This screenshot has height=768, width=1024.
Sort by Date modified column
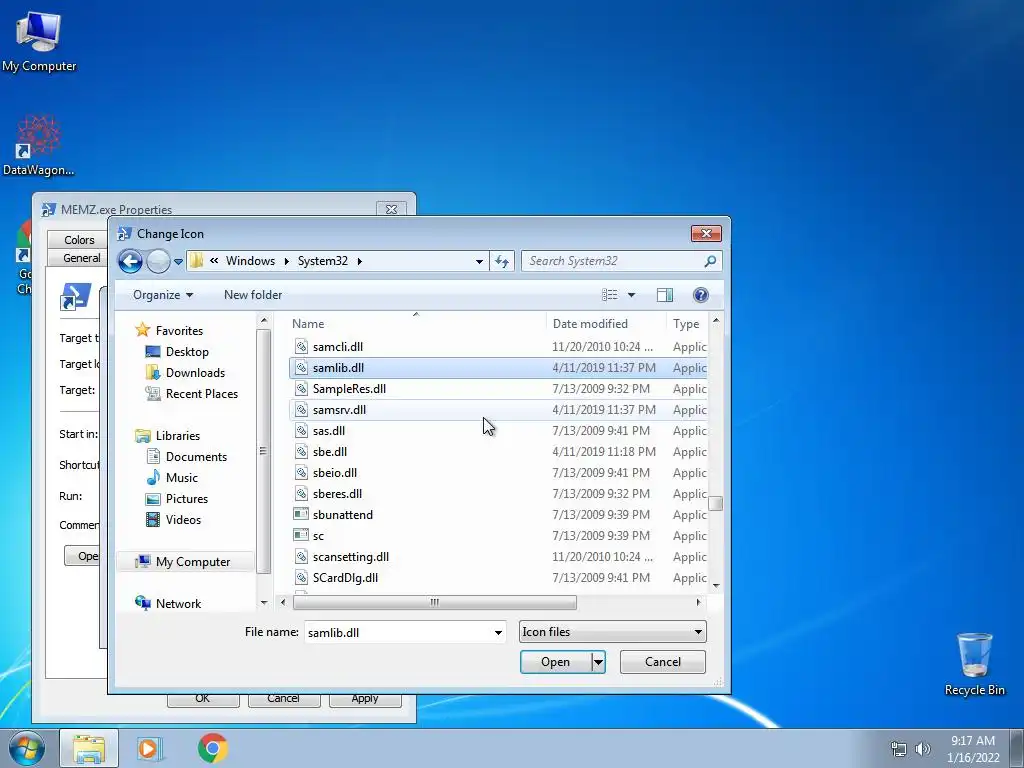606,324
